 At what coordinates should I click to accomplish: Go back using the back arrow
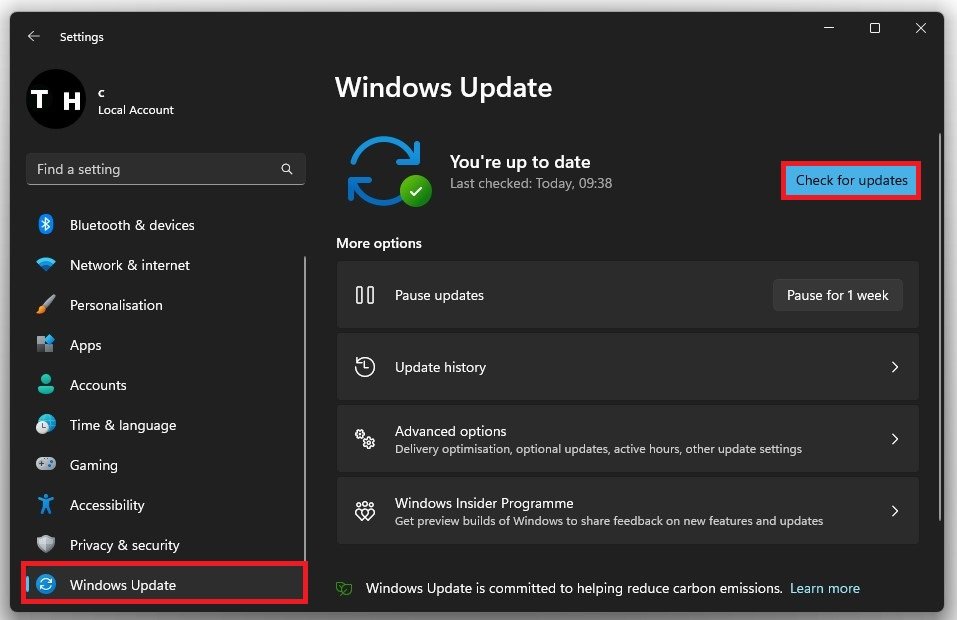34,36
